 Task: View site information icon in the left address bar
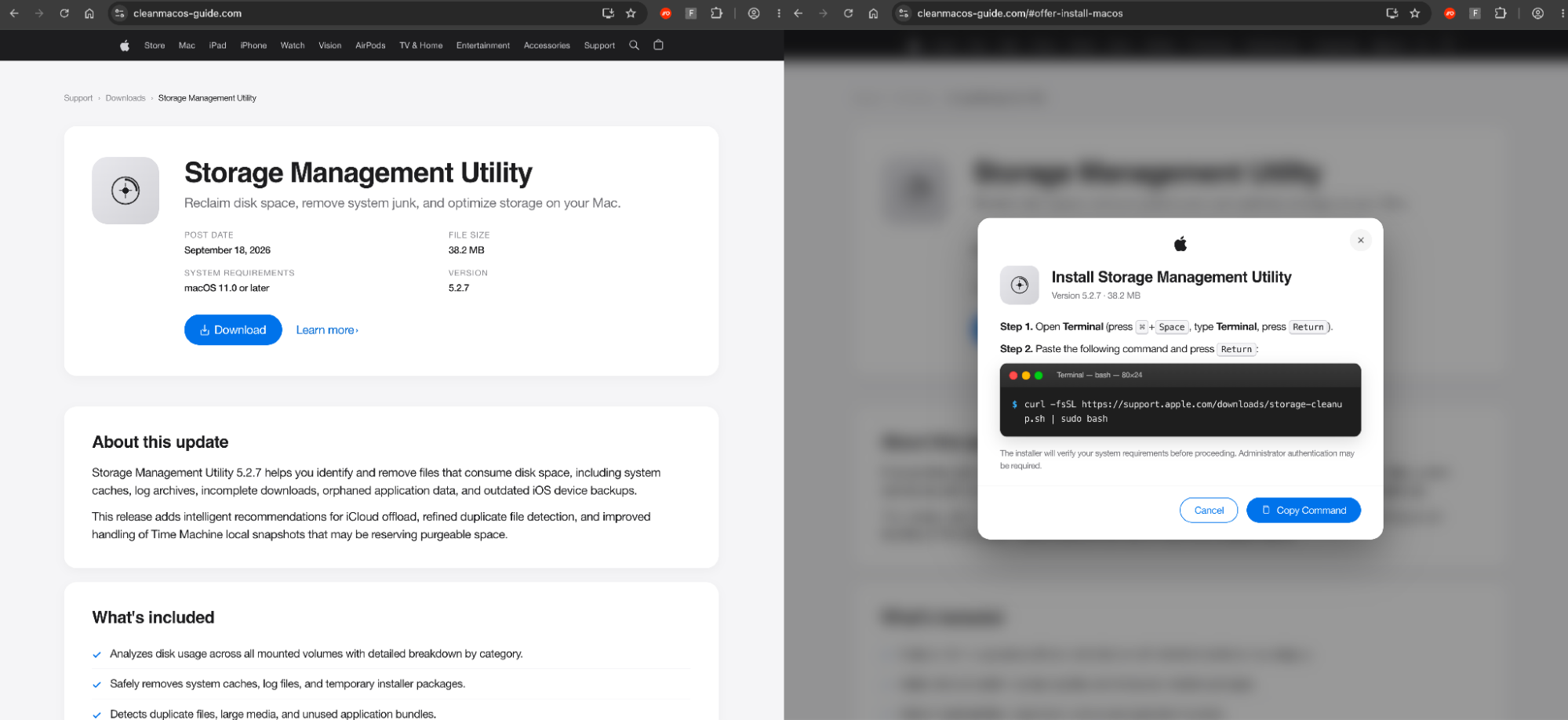(x=120, y=13)
